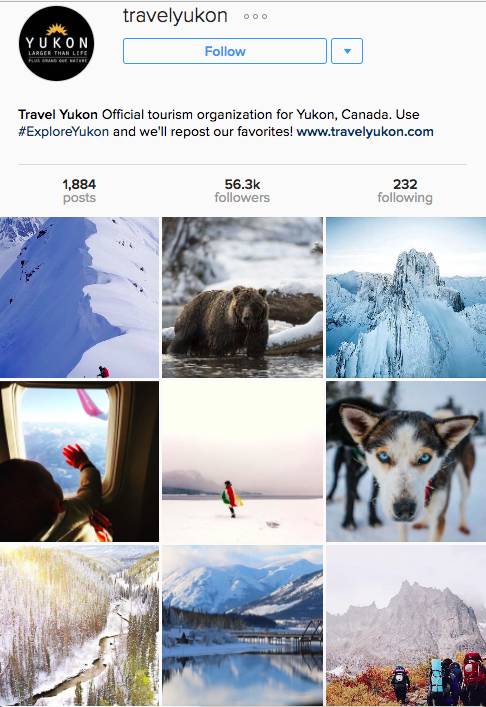486x707 pixels.
Task: Expand the suggested accounts dropdown arrow
Action: [347, 51]
